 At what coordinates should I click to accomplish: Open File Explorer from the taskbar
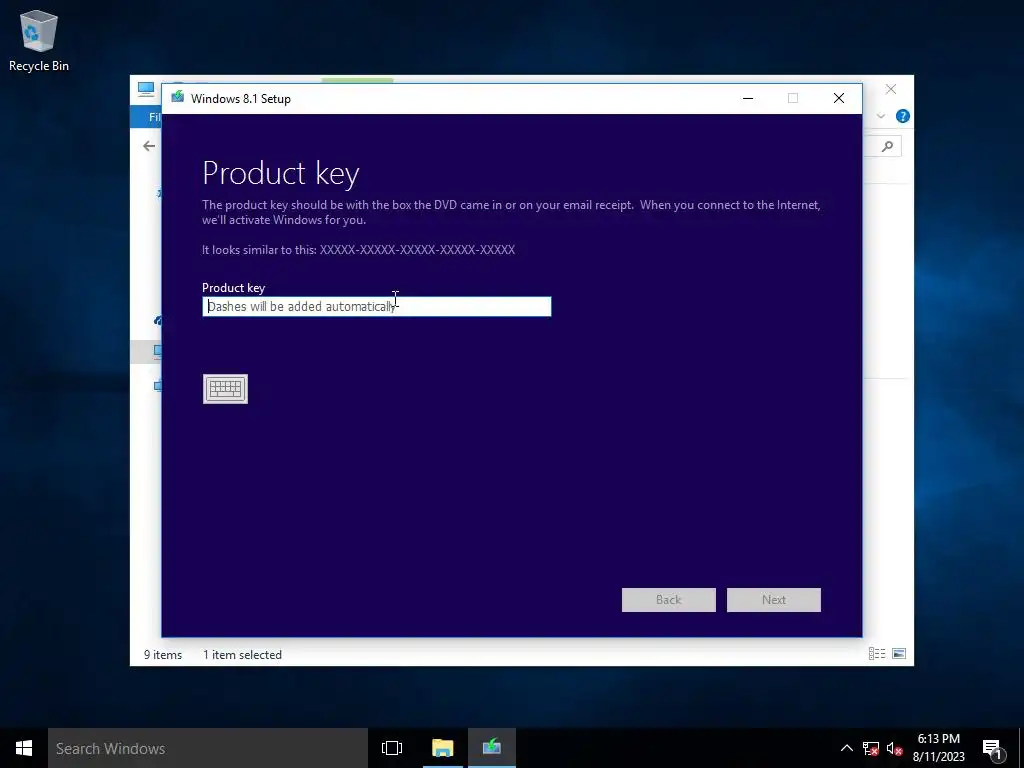(x=442, y=748)
